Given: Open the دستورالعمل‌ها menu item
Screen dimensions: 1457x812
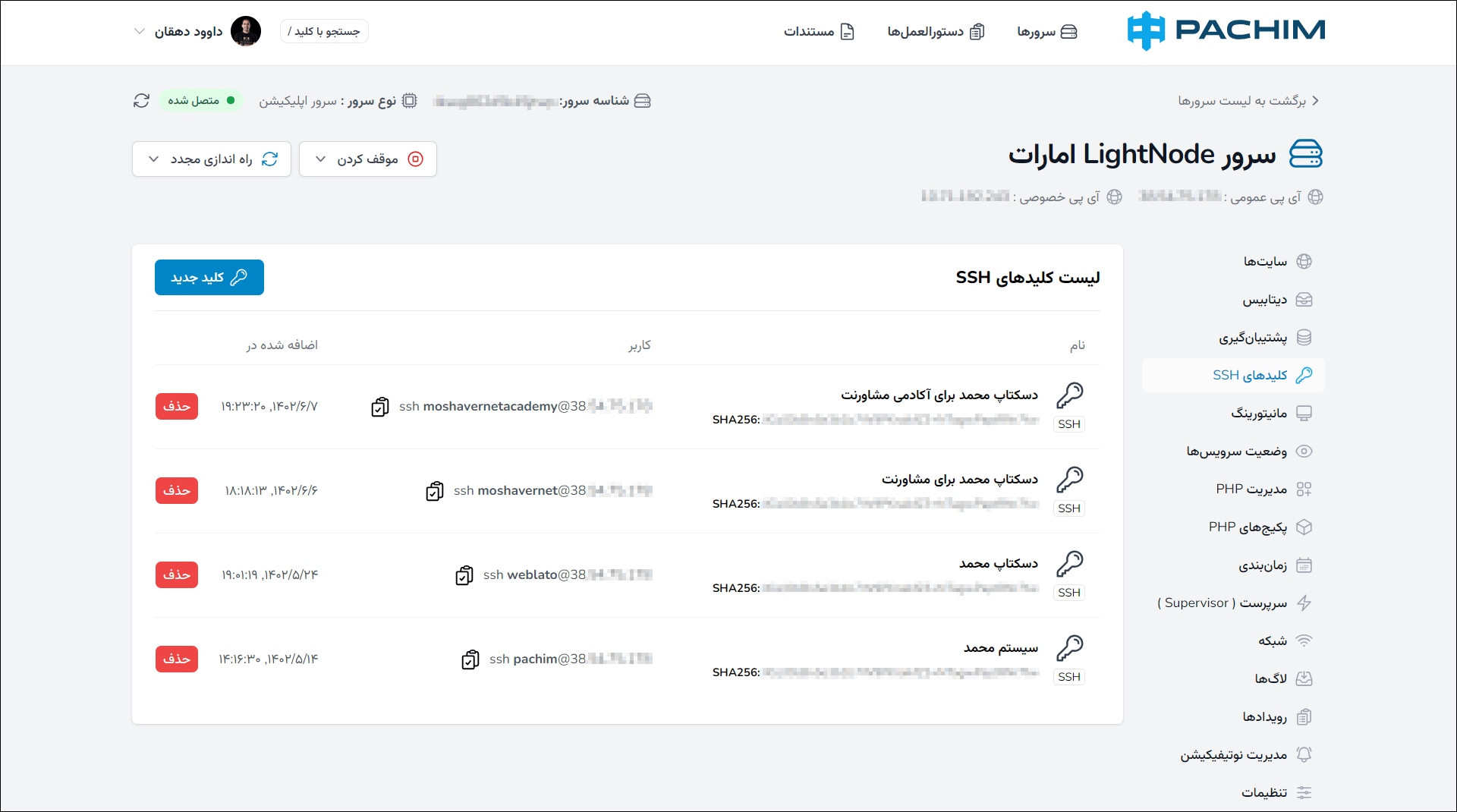Looking at the screenshot, I should [936, 32].
